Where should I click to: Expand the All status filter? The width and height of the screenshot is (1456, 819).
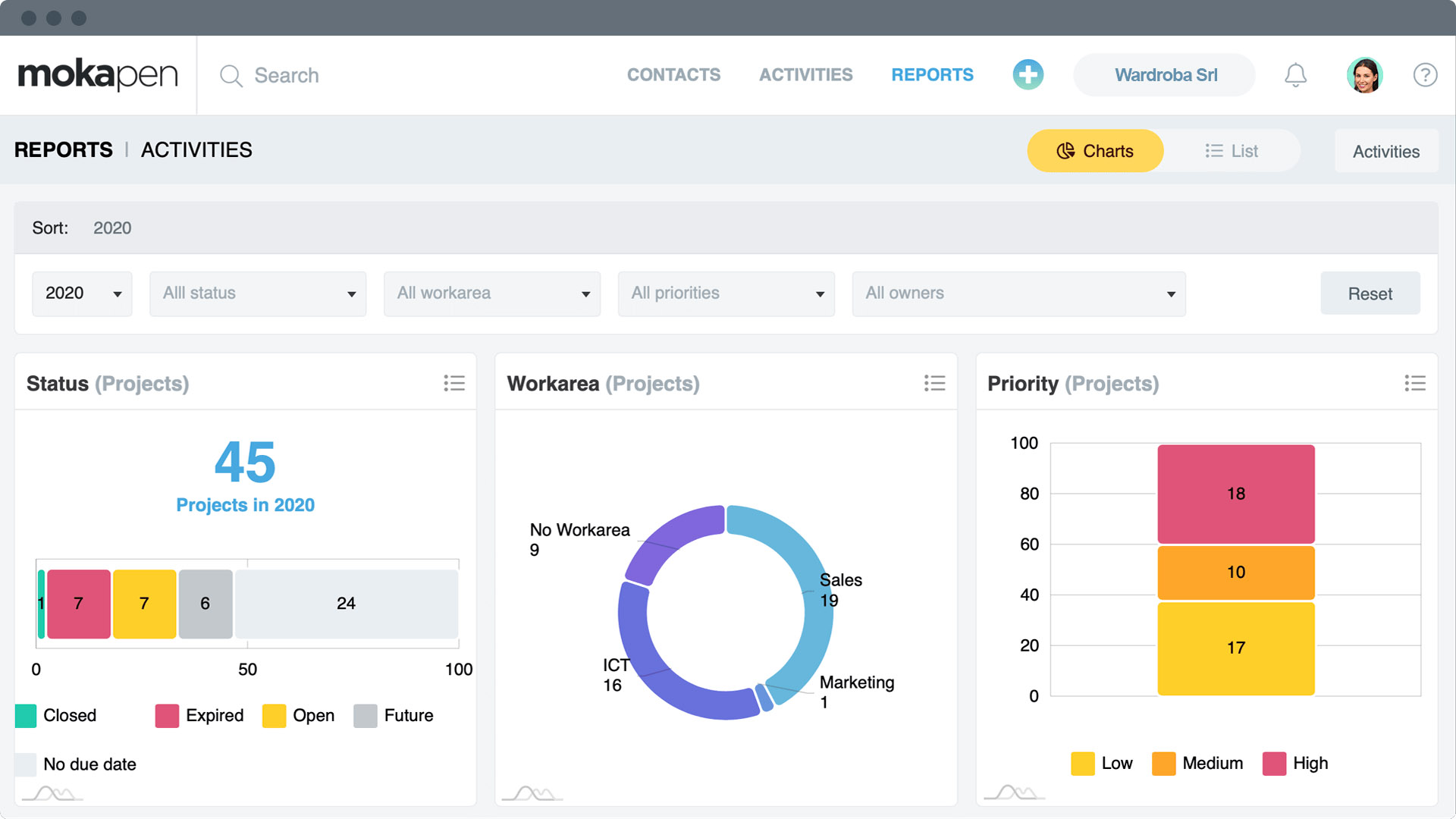coord(258,293)
